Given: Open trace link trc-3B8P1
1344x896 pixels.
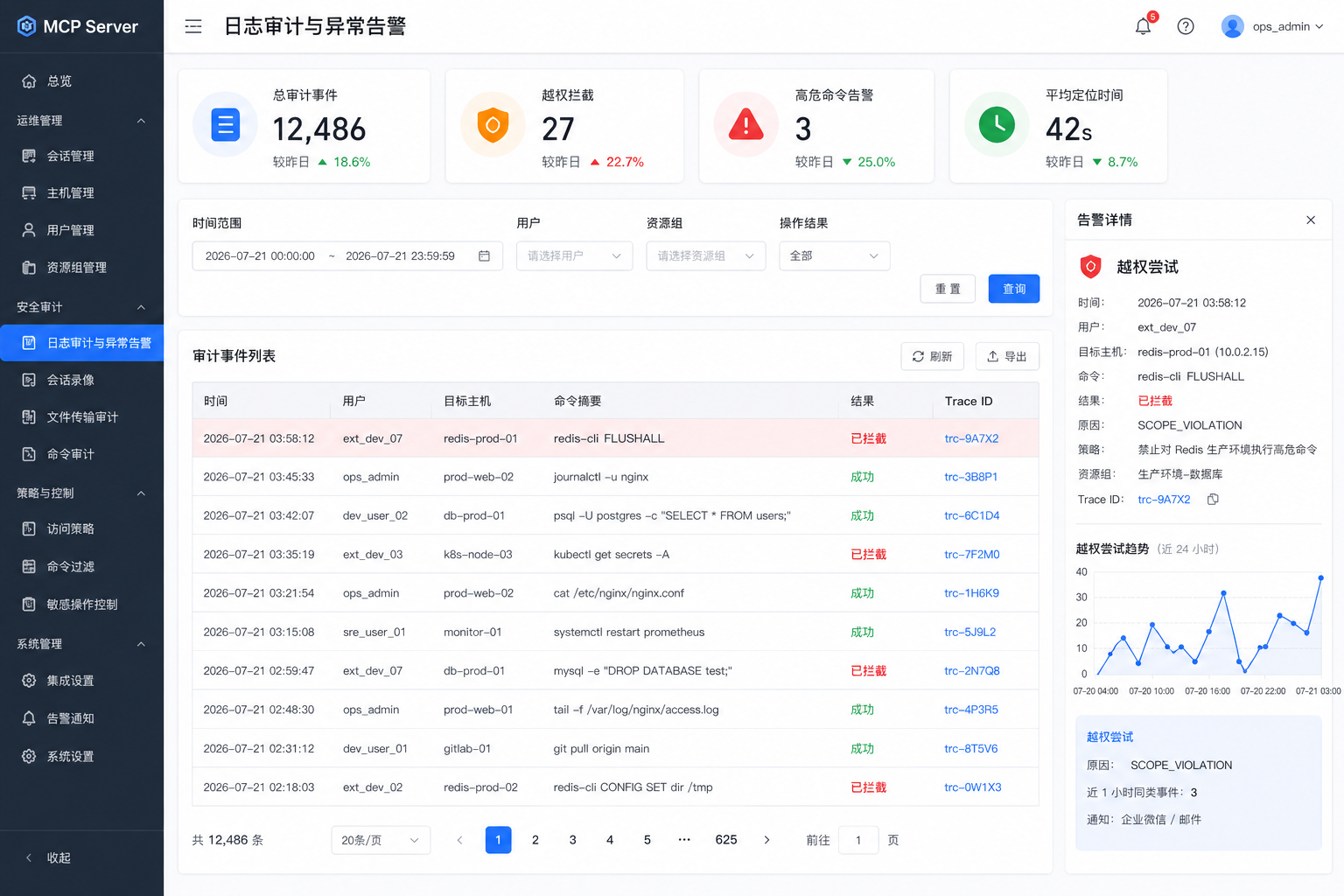Looking at the screenshot, I should click(x=970, y=477).
